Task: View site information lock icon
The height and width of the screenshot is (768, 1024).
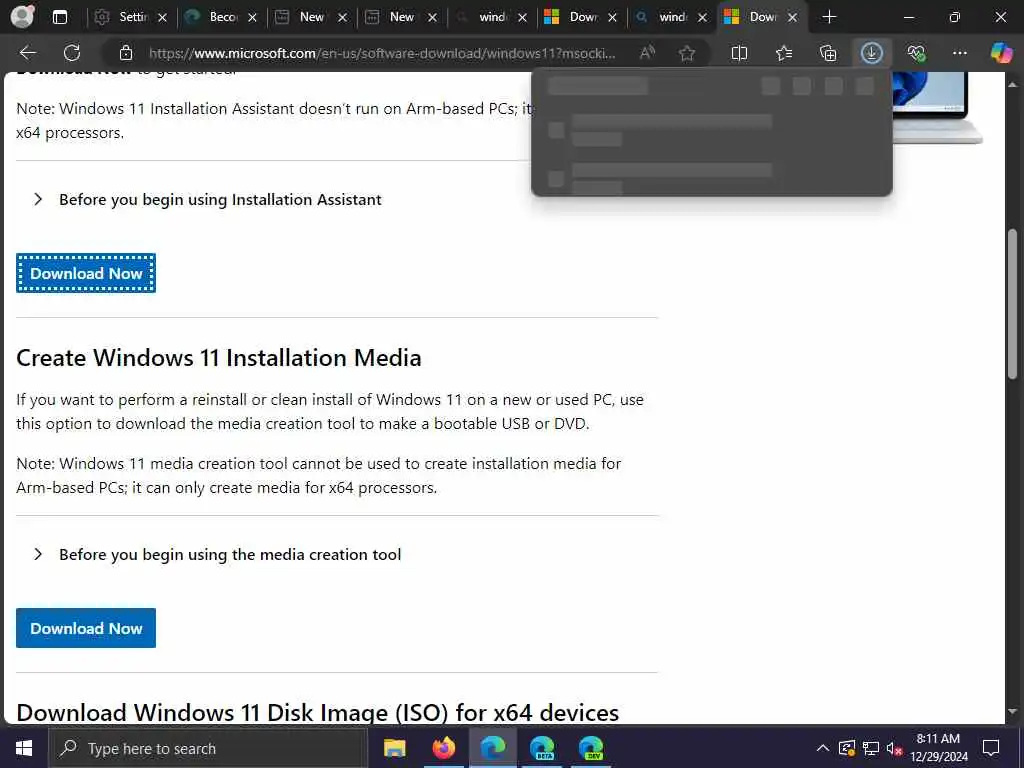Action: [x=125, y=53]
